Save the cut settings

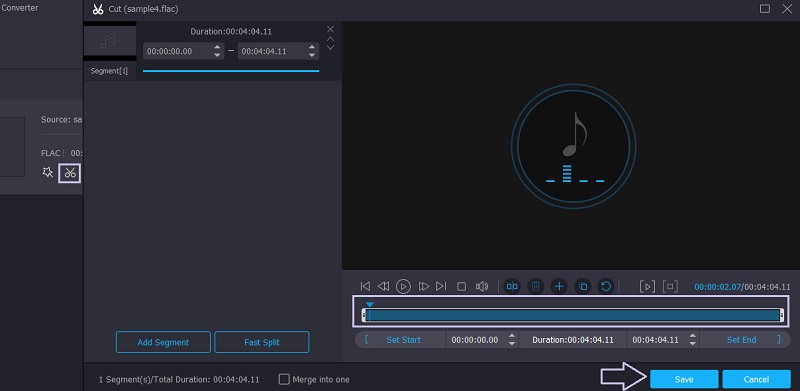click(684, 379)
